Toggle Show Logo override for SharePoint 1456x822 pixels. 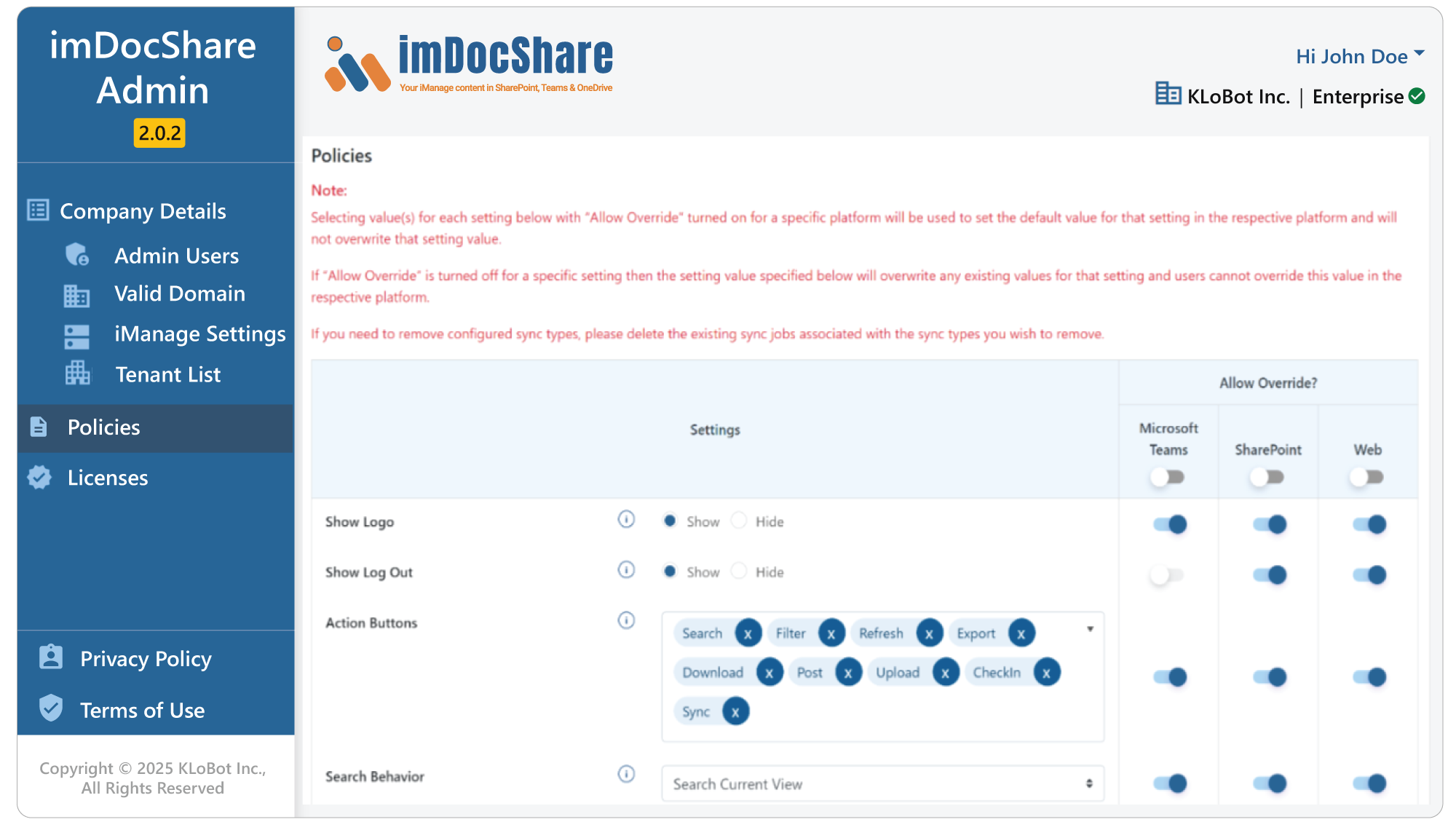(1270, 524)
